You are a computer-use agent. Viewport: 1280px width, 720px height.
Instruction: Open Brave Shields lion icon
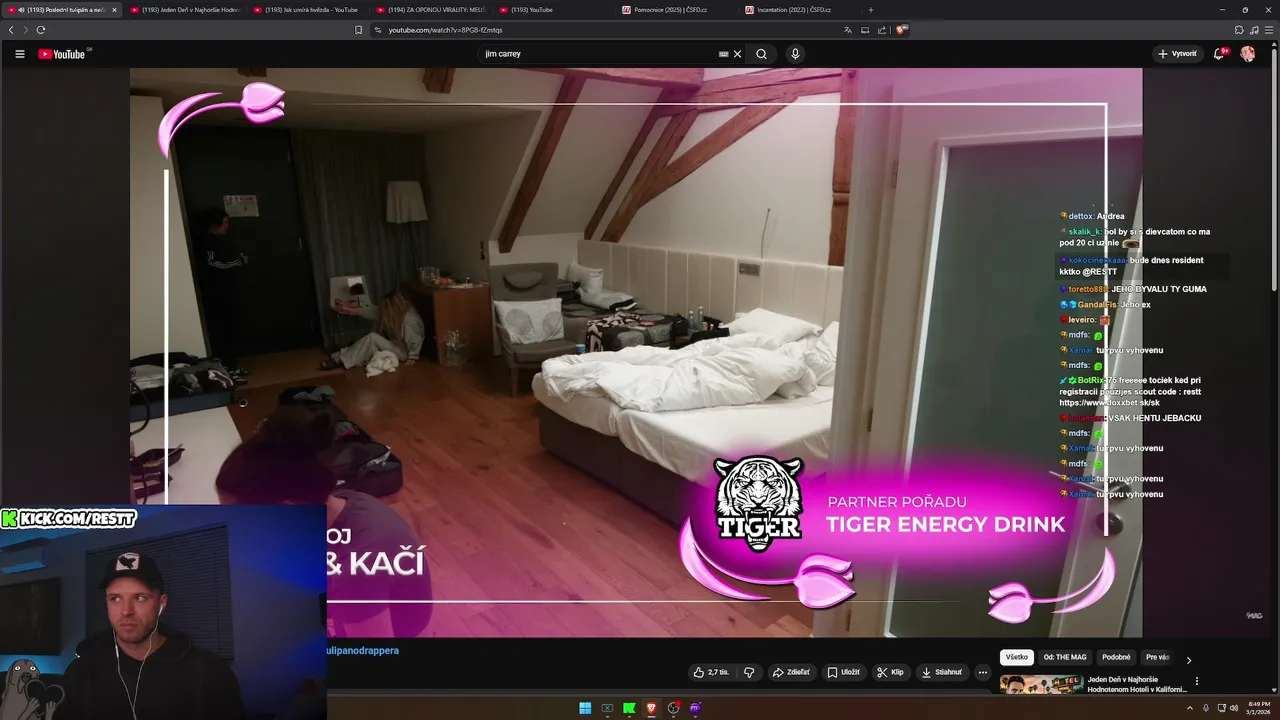tap(901, 30)
